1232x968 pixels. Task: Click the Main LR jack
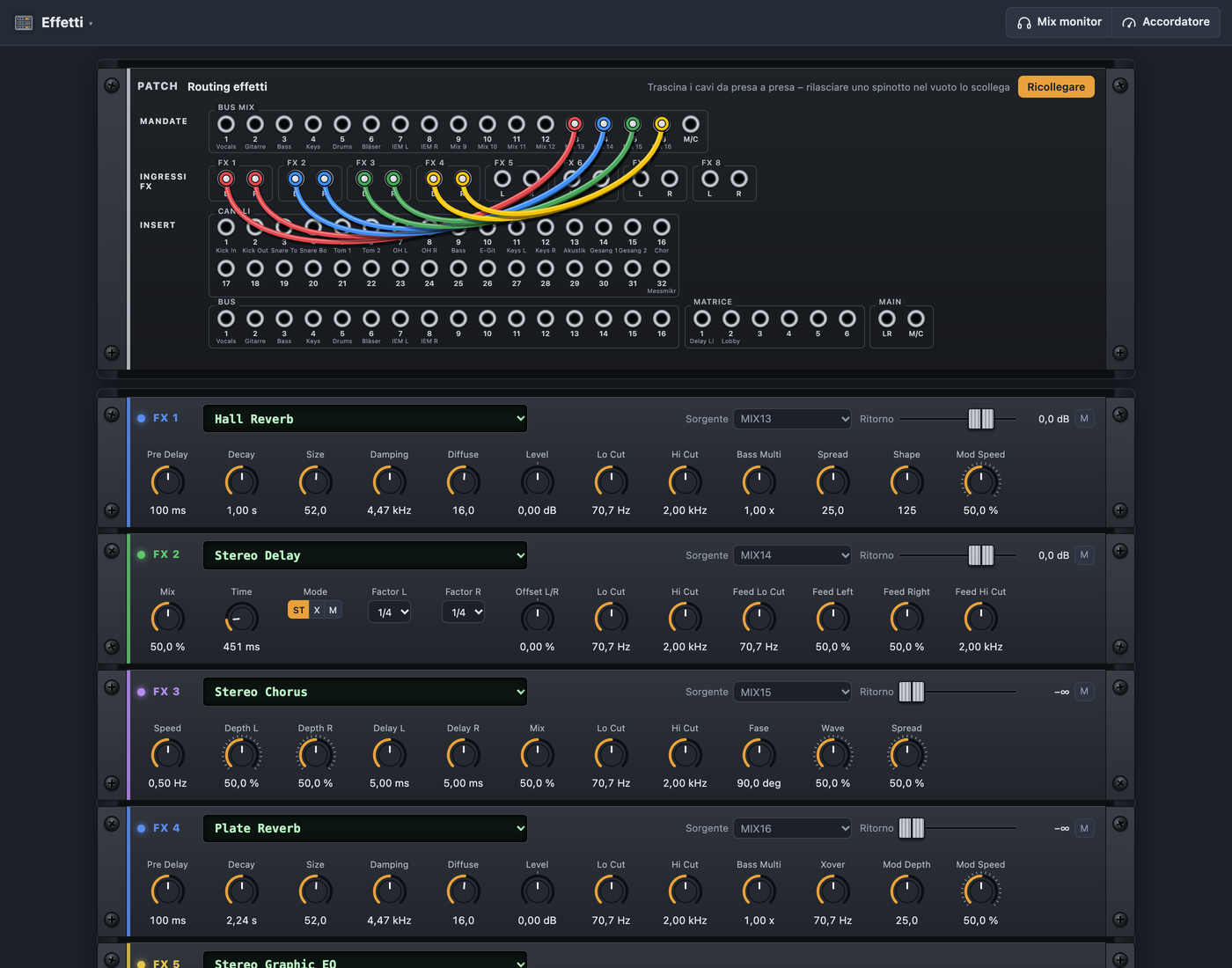[x=887, y=319]
